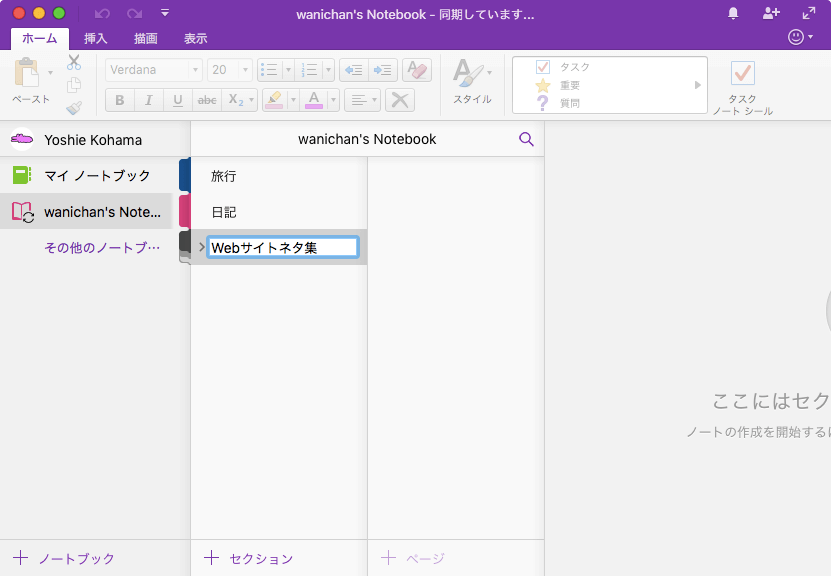831x576 pixels.
Task: Apply the タスク checkbox tag
Action: pos(562,67)
